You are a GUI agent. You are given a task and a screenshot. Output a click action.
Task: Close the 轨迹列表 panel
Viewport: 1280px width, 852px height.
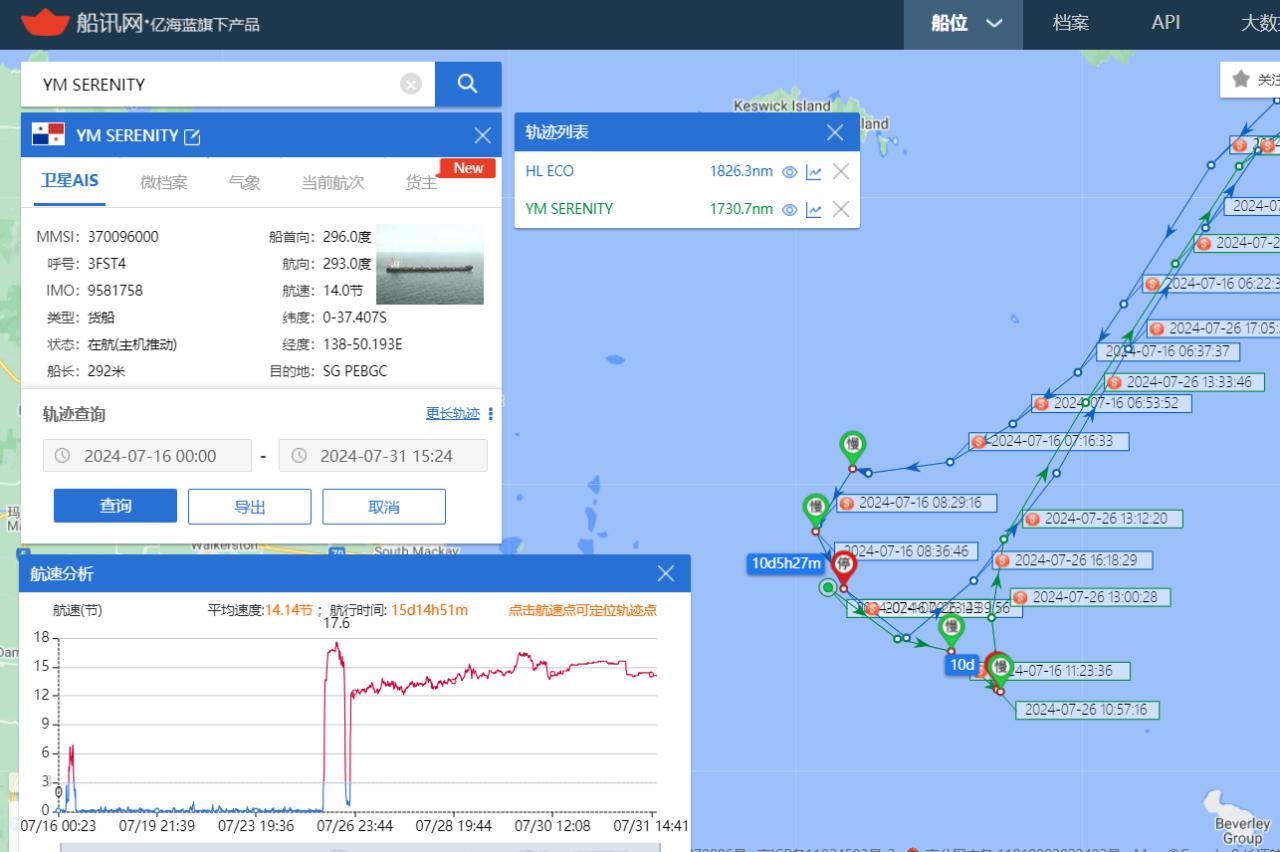coord(836,132)
